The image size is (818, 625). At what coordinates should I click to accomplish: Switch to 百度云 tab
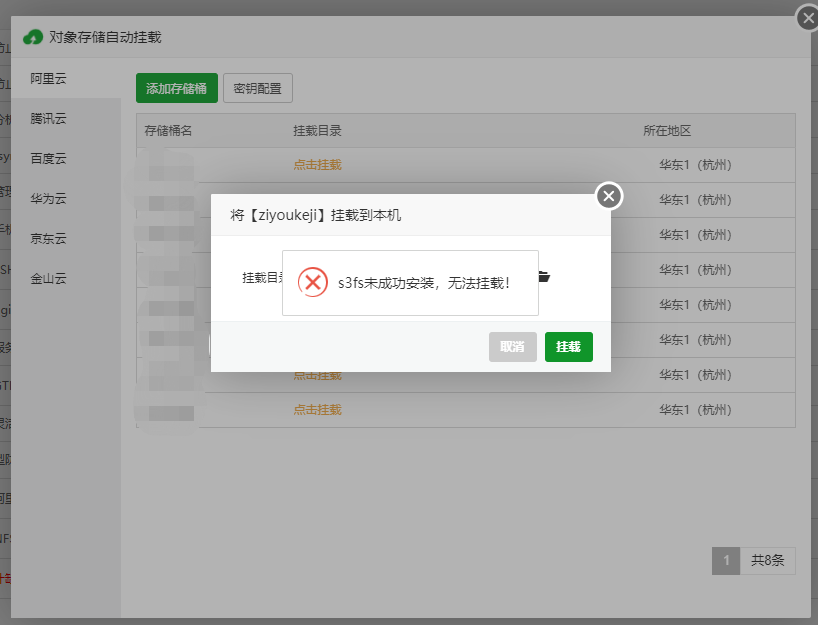click(x=66, y=159)
